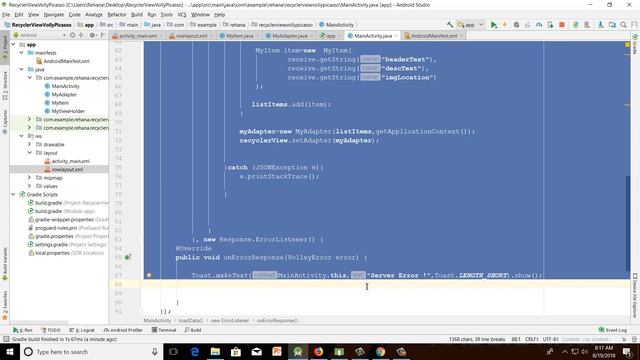This screenshot has height=360, width=640.
Task: Click the tool-window toggle icon in status bar
Action: tap(6, 339)
